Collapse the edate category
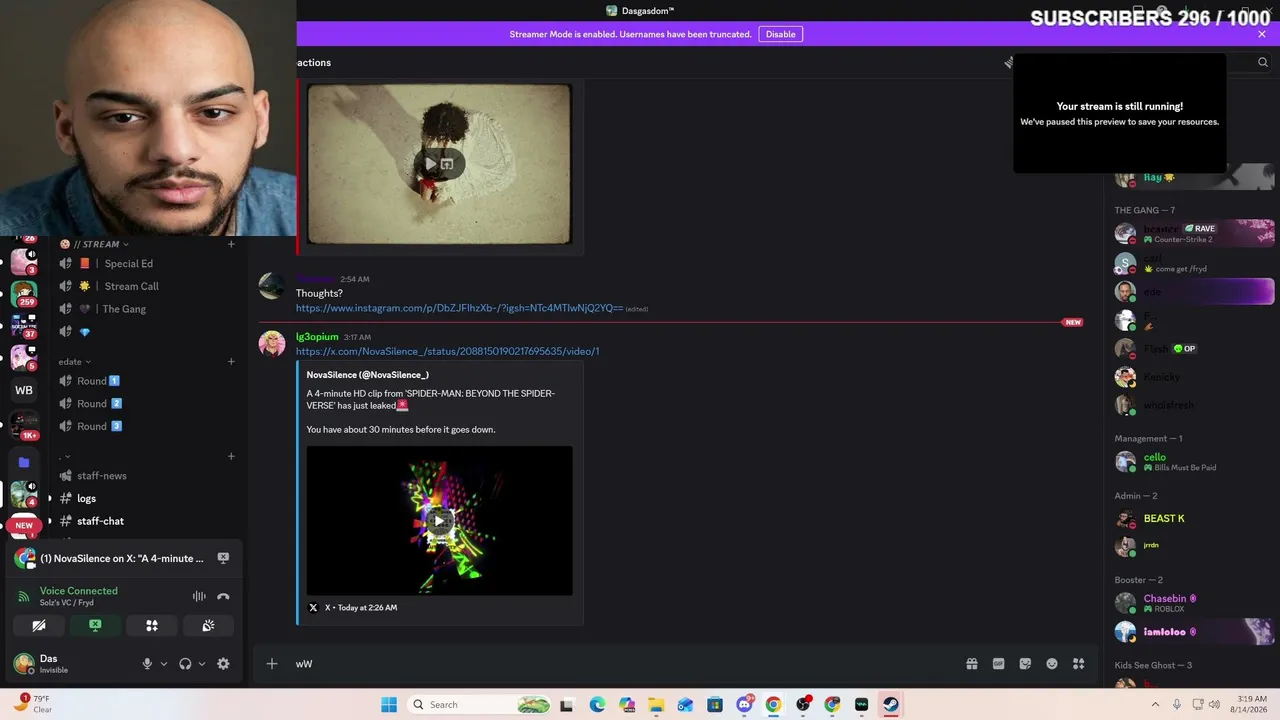The image size is (1280, 720). pyautogui.click(x=74, y=362)
